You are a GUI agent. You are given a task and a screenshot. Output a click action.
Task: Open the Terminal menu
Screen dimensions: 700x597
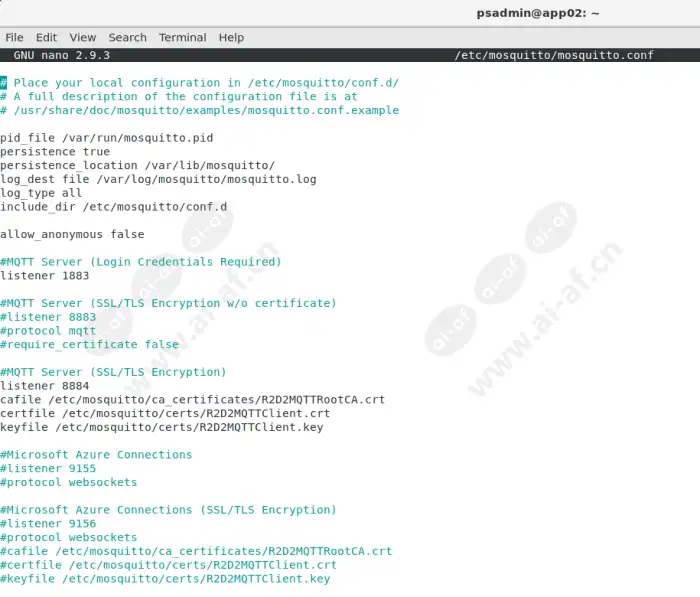pos(183,38)
